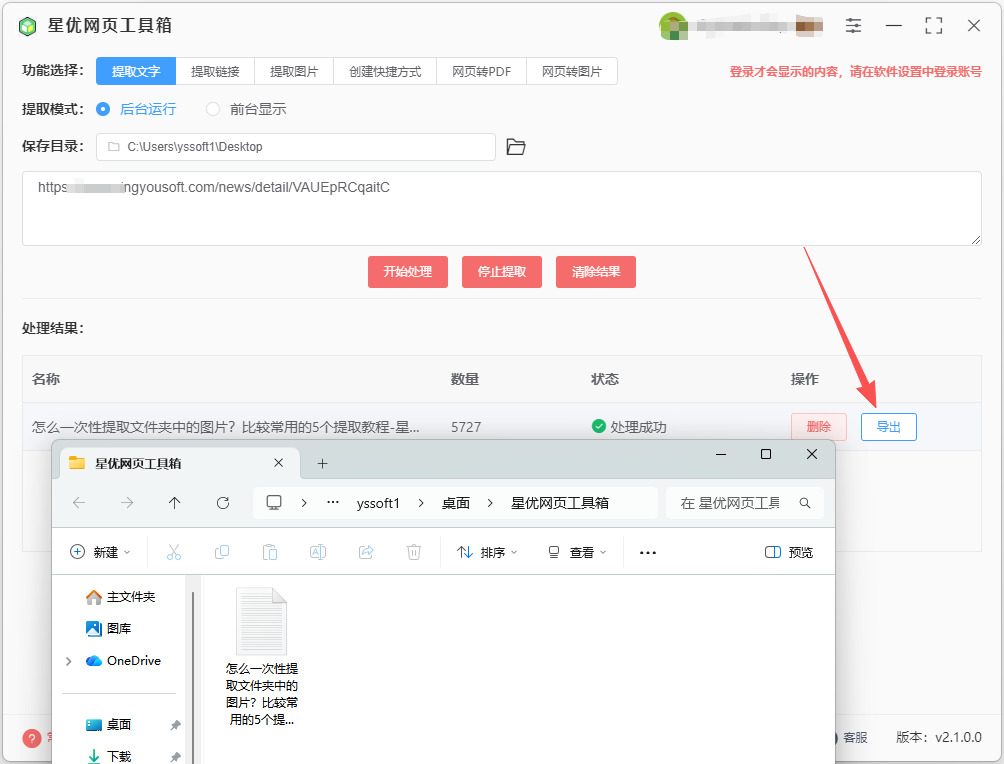Refresh the File Explorer view
The image size is (1004, 764).
[x=223, y=503]
